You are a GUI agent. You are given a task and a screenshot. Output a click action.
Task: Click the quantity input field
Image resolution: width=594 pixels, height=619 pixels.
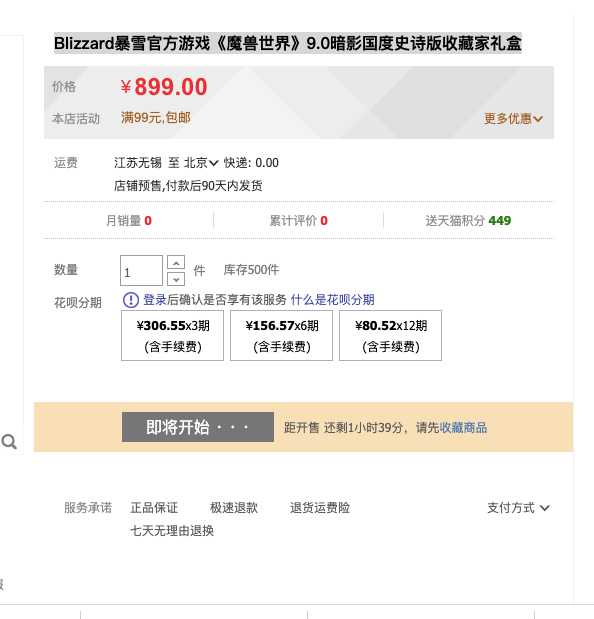click(141, 270)
